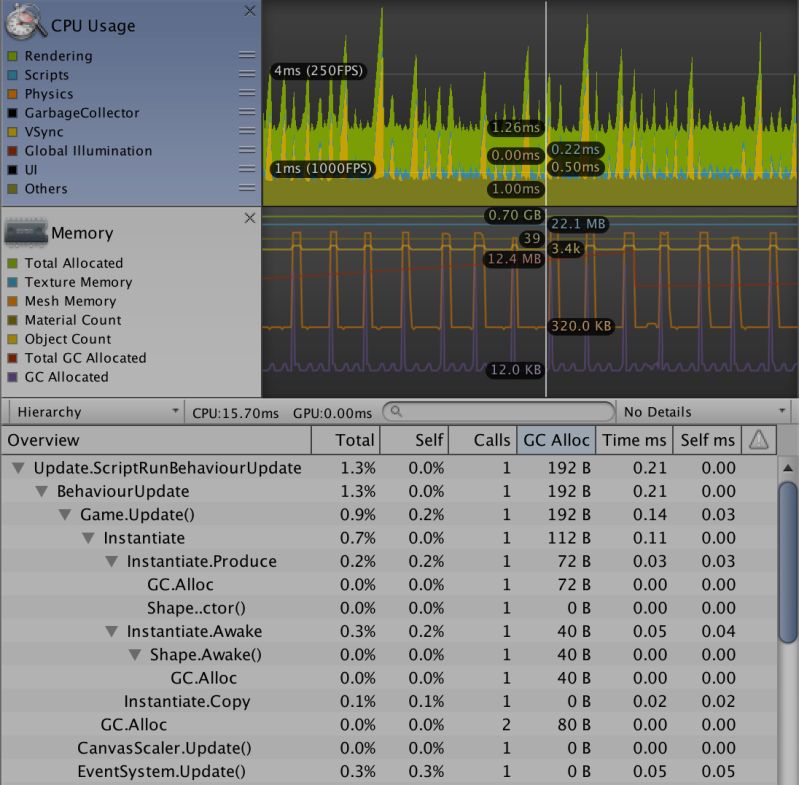Image resolution: width=799 pixels, height=785 pixels.
Task: Collapse the Instantiate row
Action: [x=89, y=538]
